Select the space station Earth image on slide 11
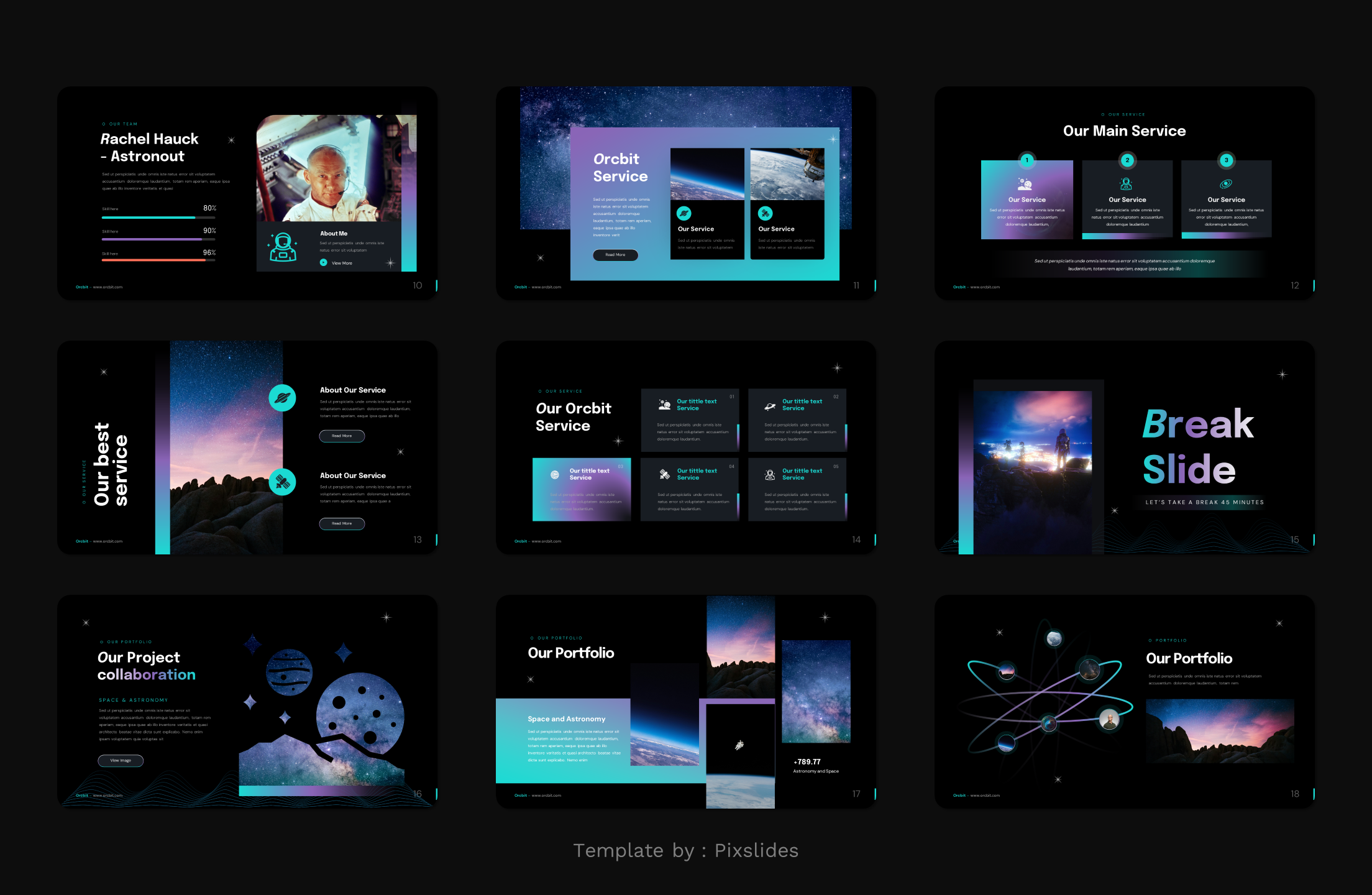The width and height of the screenshot is (1372, 895). pos(787,174)
